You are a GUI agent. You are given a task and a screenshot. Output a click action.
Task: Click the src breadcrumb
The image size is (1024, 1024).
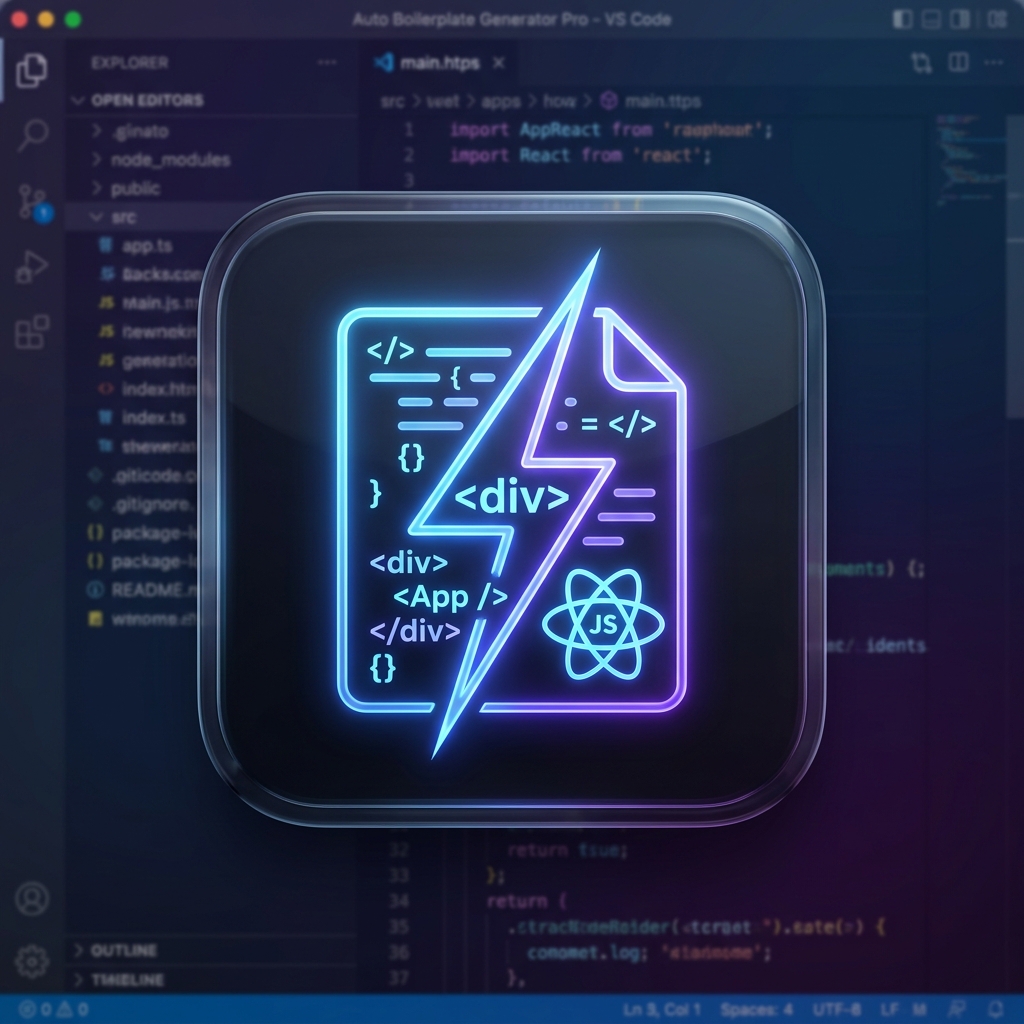click(x=392, y=101)
